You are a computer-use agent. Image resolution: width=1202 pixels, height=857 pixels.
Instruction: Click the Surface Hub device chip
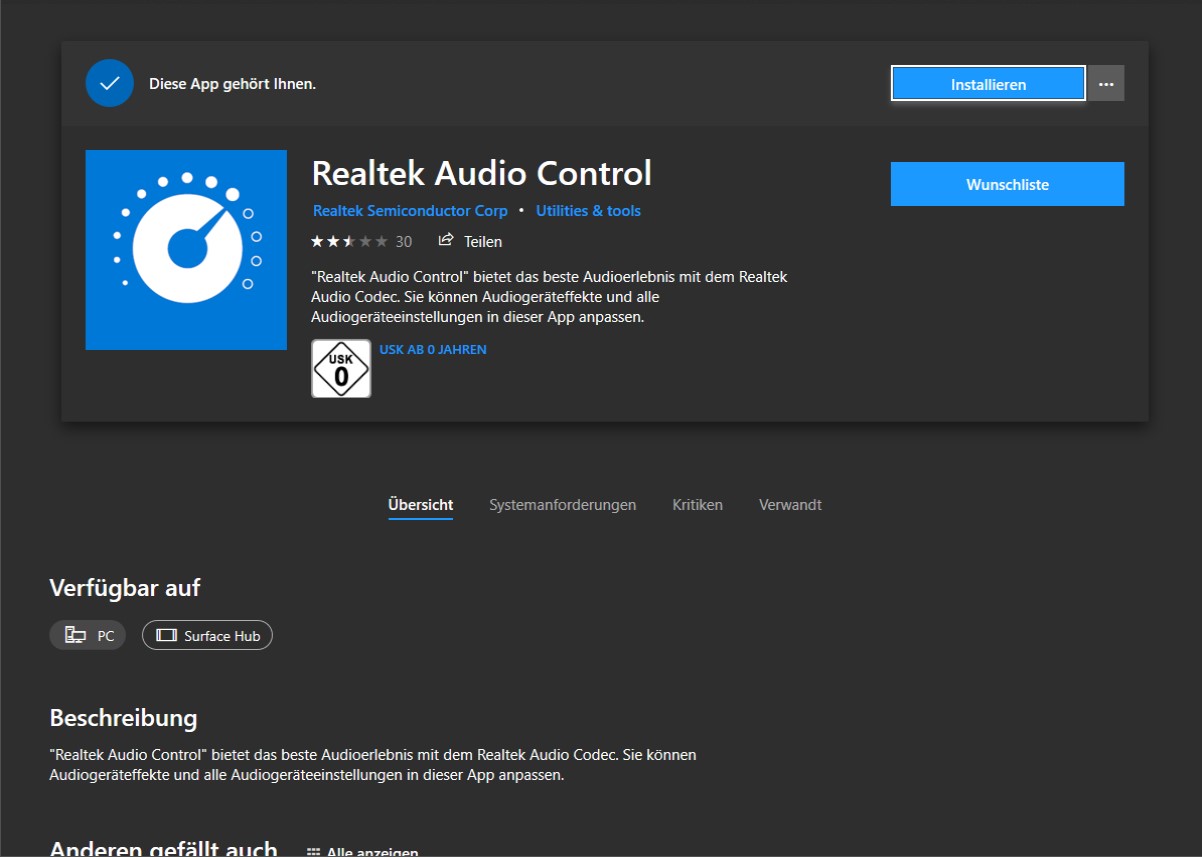click(207, 635)
